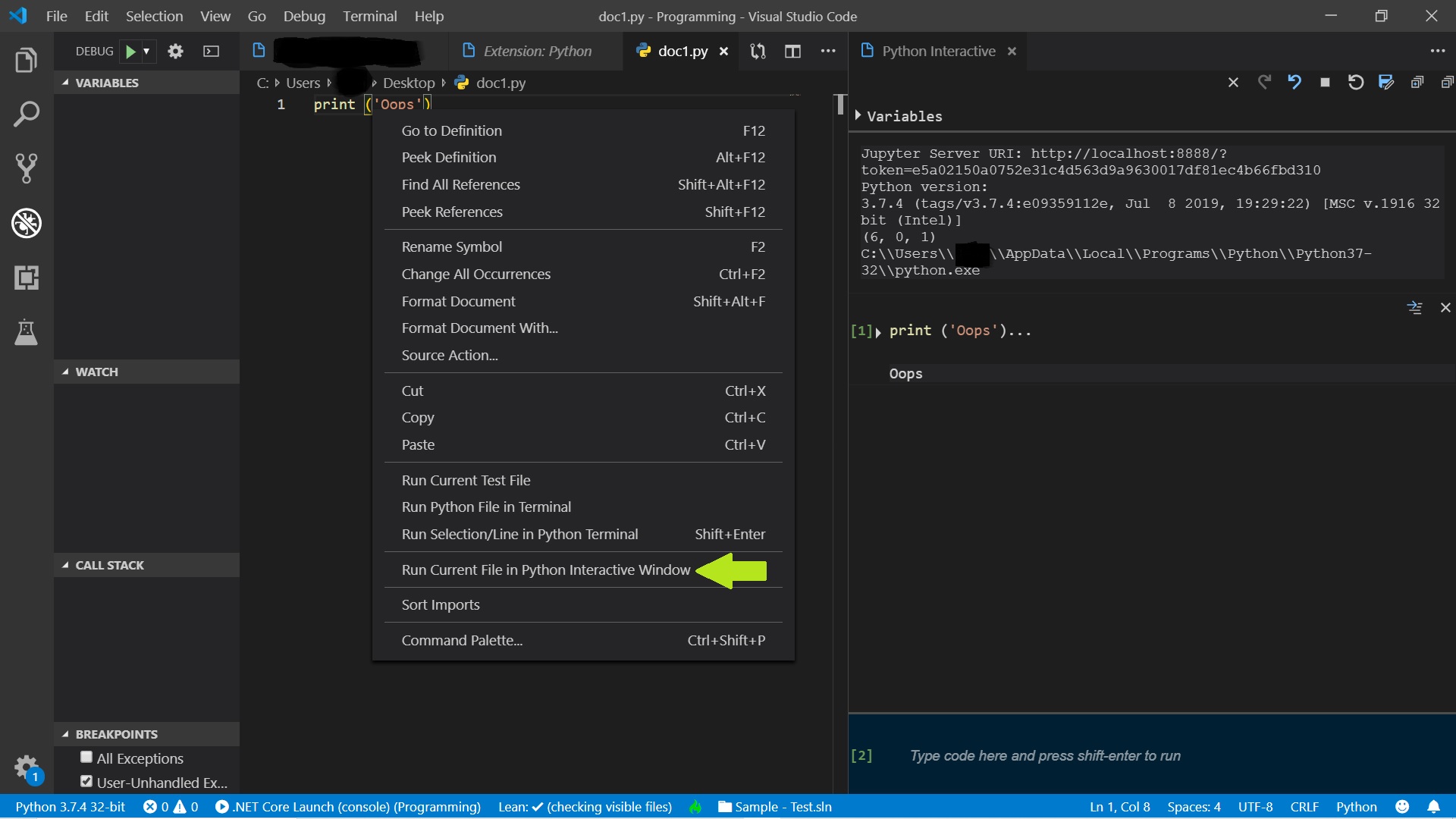Open the Terminal menu

(x=369, y=16)
